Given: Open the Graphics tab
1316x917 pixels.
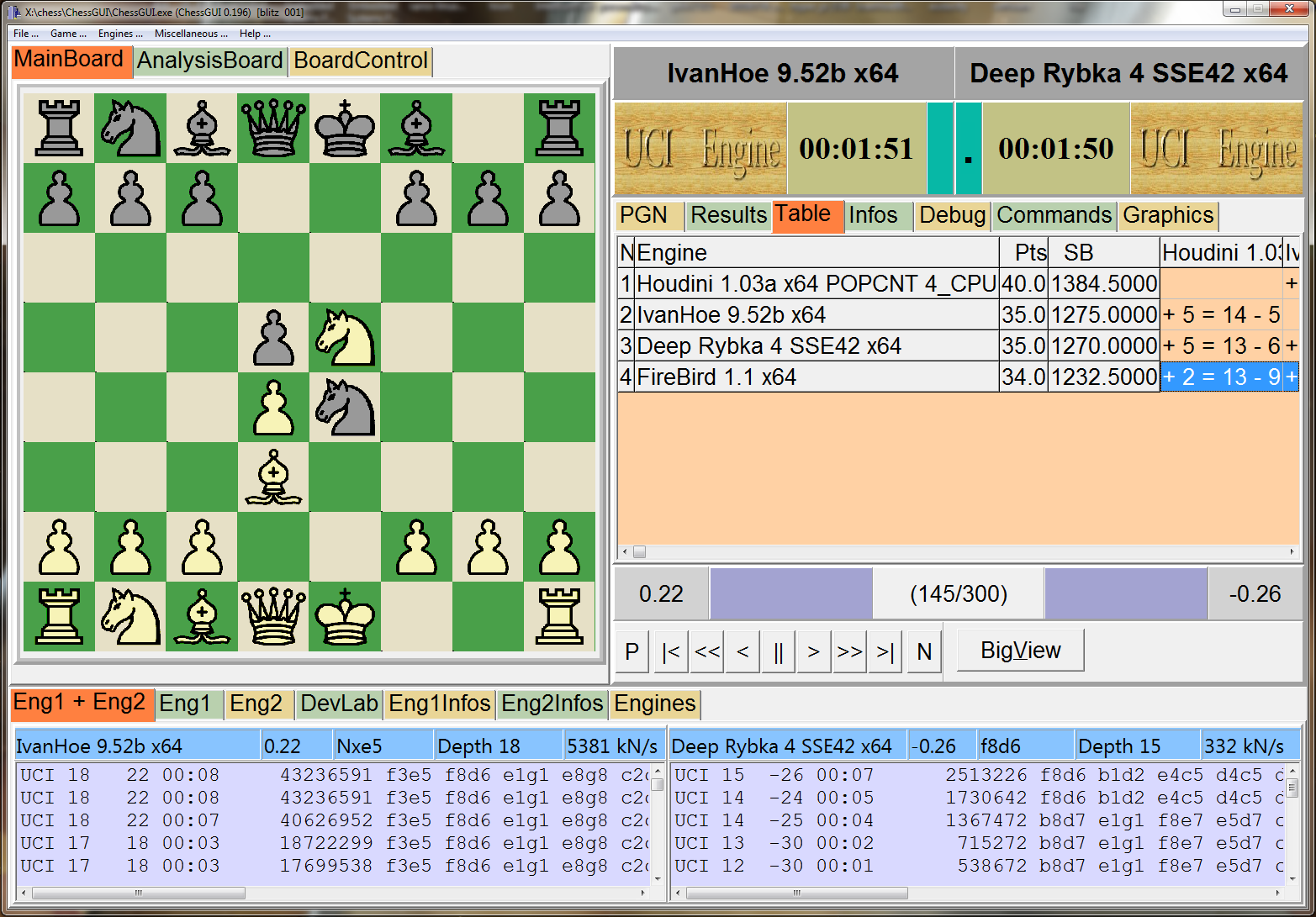Looking at the screenshot, I should (x=1168, y=216).
